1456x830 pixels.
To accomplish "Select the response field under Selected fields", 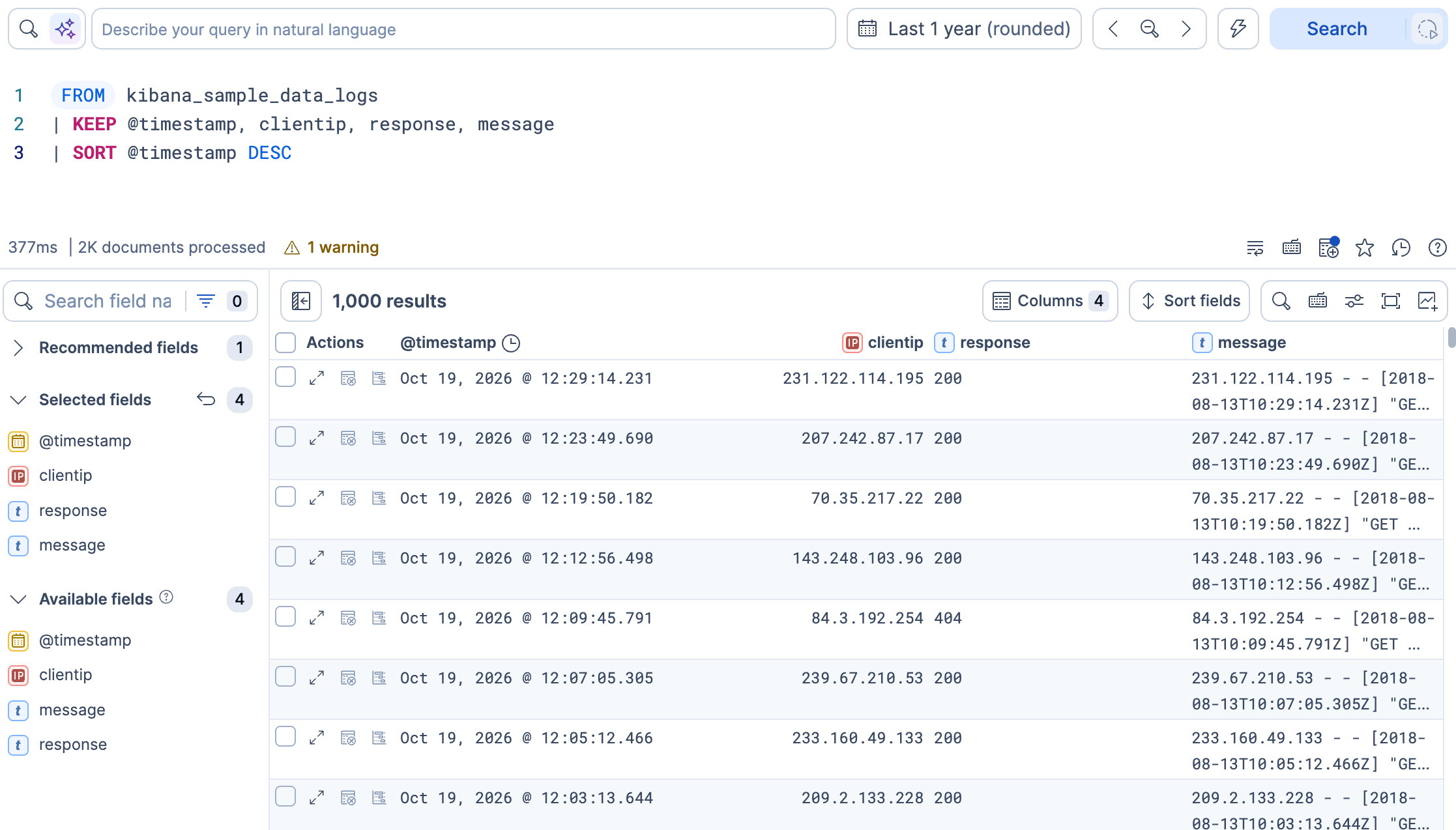I will 72,511.
